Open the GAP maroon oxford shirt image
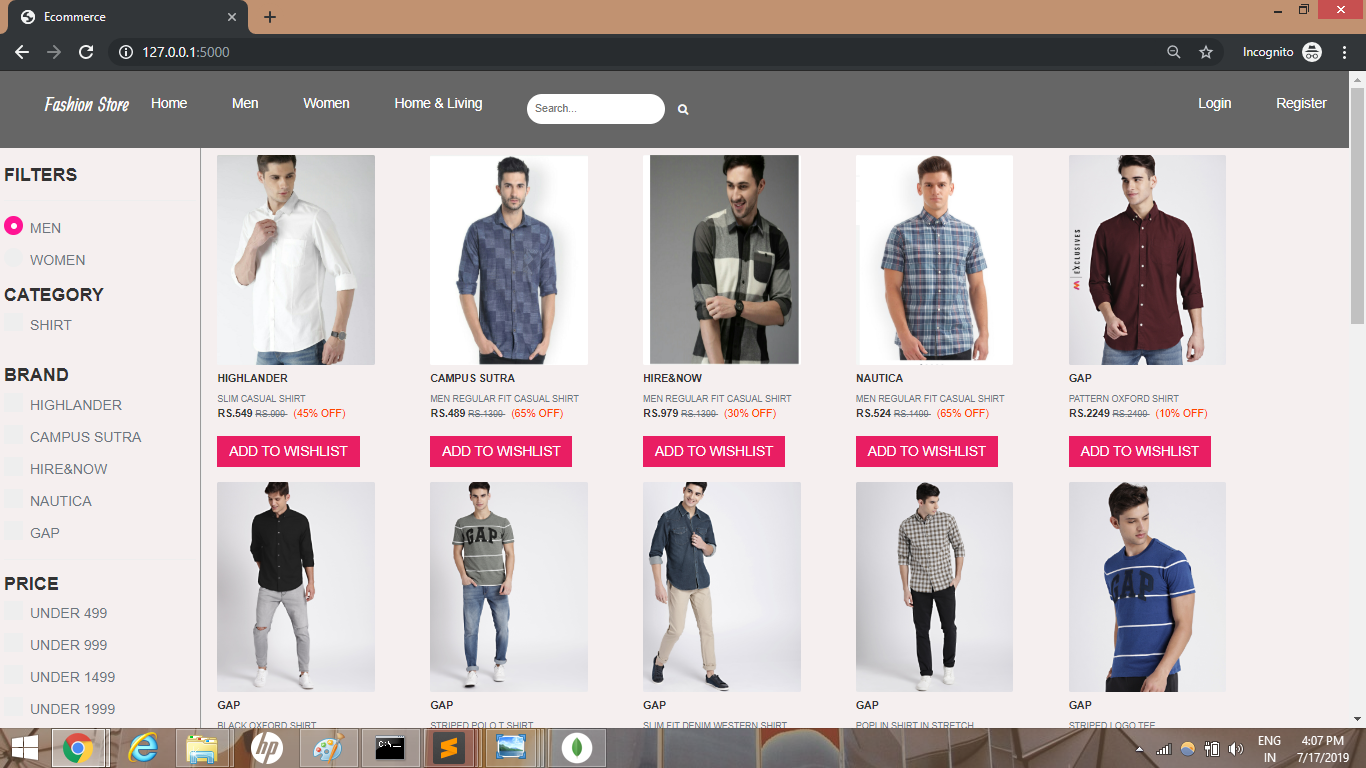The image size is (1366, 768). pyautogui.click(x=1147, y=260)
